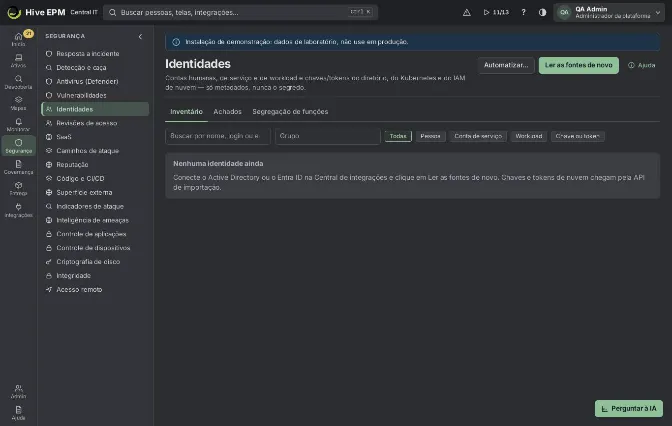
Task: Focus the Buscar por nome search field
Action: tap(218, 136)
